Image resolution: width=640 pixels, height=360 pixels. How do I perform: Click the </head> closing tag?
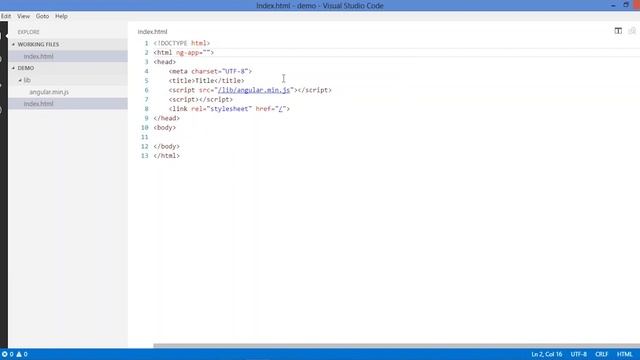[x=167, y=118]
